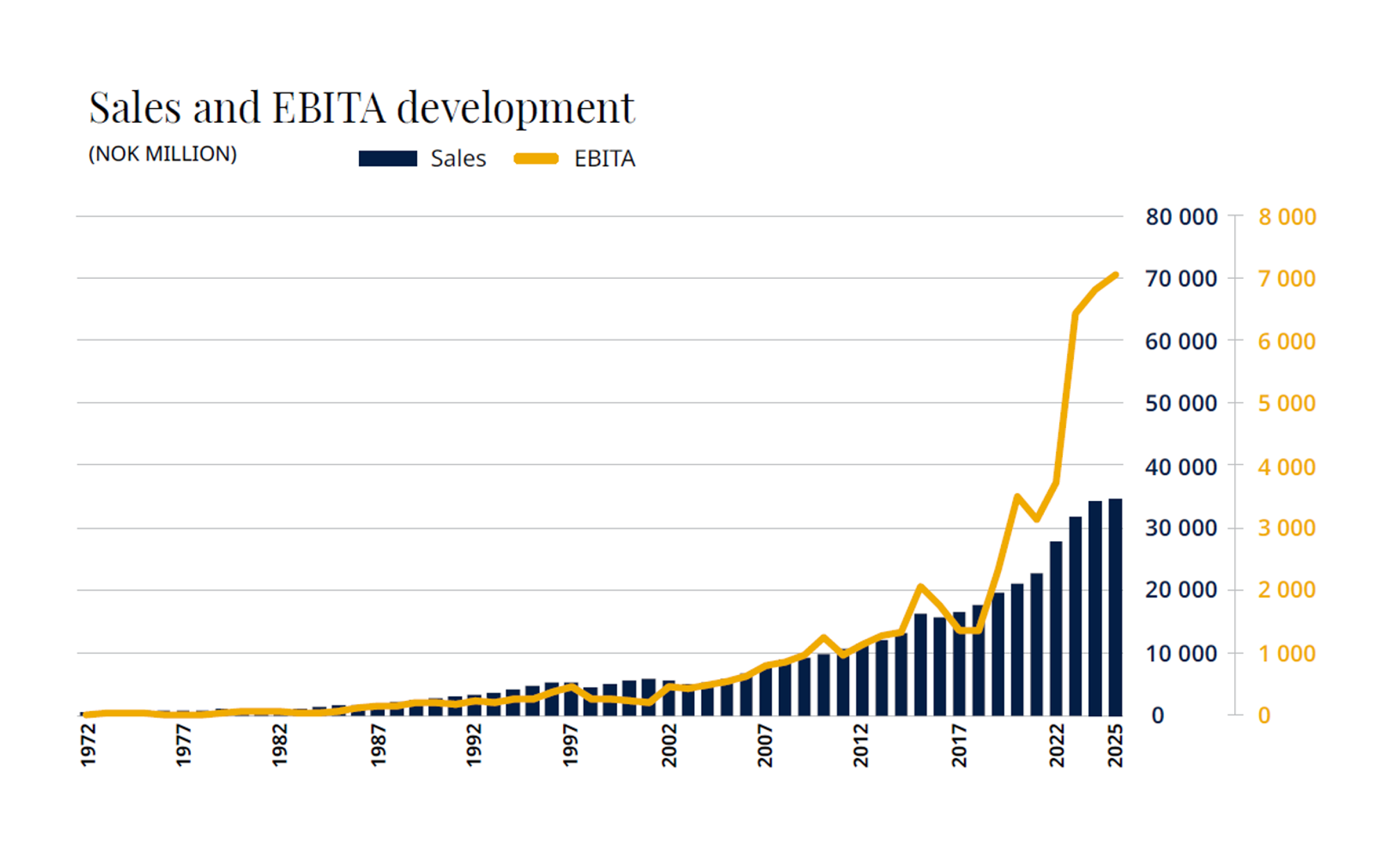Click the 1997 x-axis year label
This screenshot has width=1389, height=868.
pyautogui.click(x=570, y=745)
